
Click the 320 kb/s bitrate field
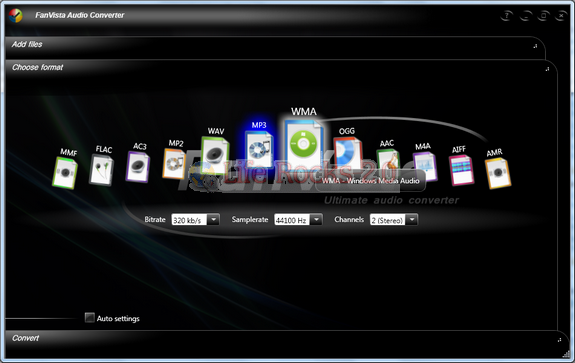tap(189, 220)
